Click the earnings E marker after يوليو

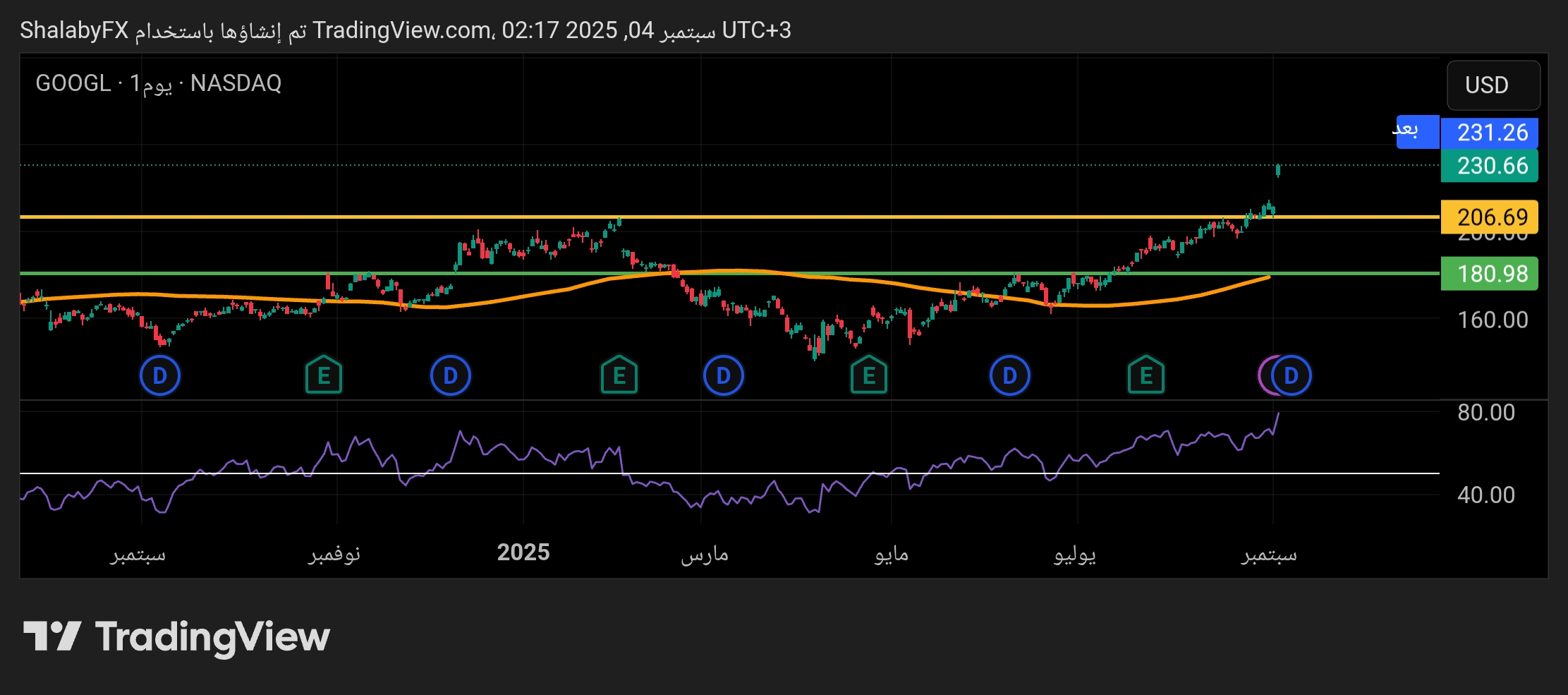(1146, 375)
